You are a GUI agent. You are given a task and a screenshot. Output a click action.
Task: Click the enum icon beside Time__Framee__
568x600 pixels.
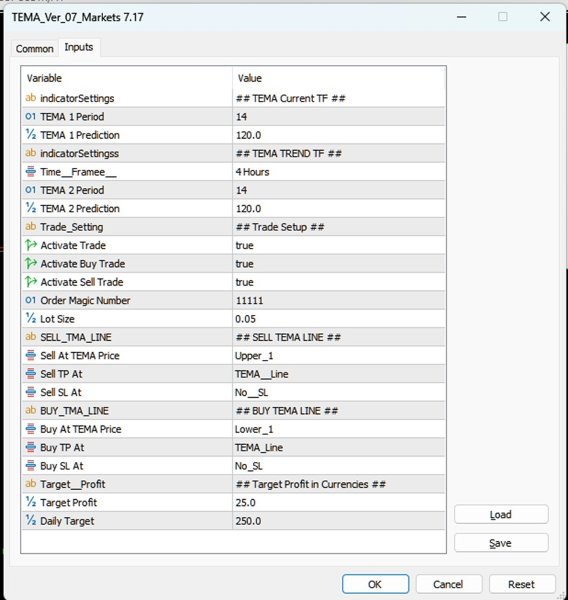(x=31, y=172)
